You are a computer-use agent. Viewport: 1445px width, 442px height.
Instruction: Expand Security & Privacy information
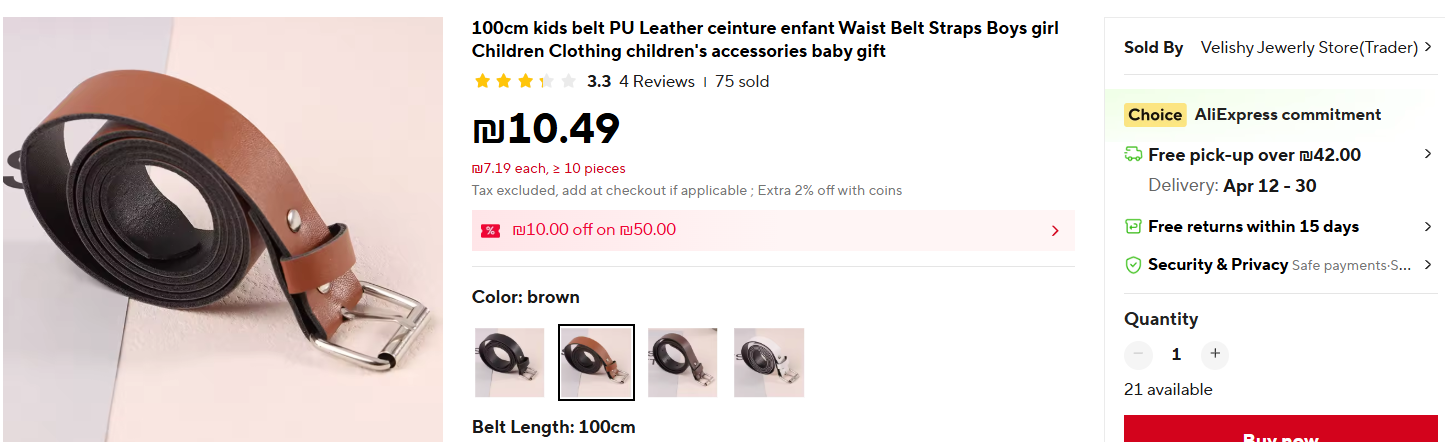tap(1428, 265)
